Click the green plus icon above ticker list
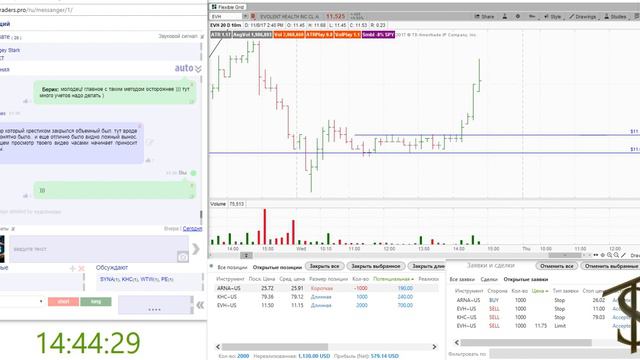 (73, 268)
